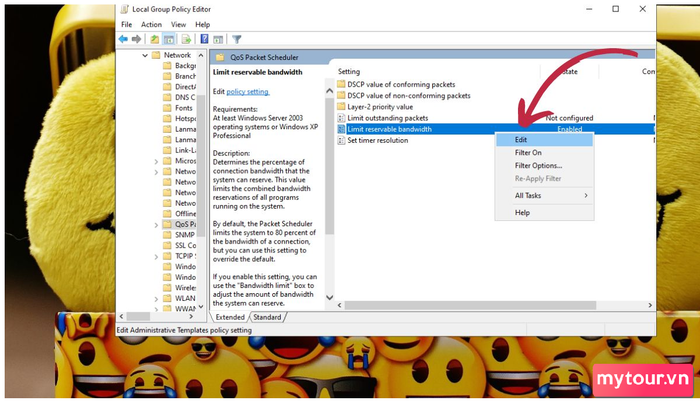Click tree pane horizontal scroll left arrow

[x=121, y=316]
